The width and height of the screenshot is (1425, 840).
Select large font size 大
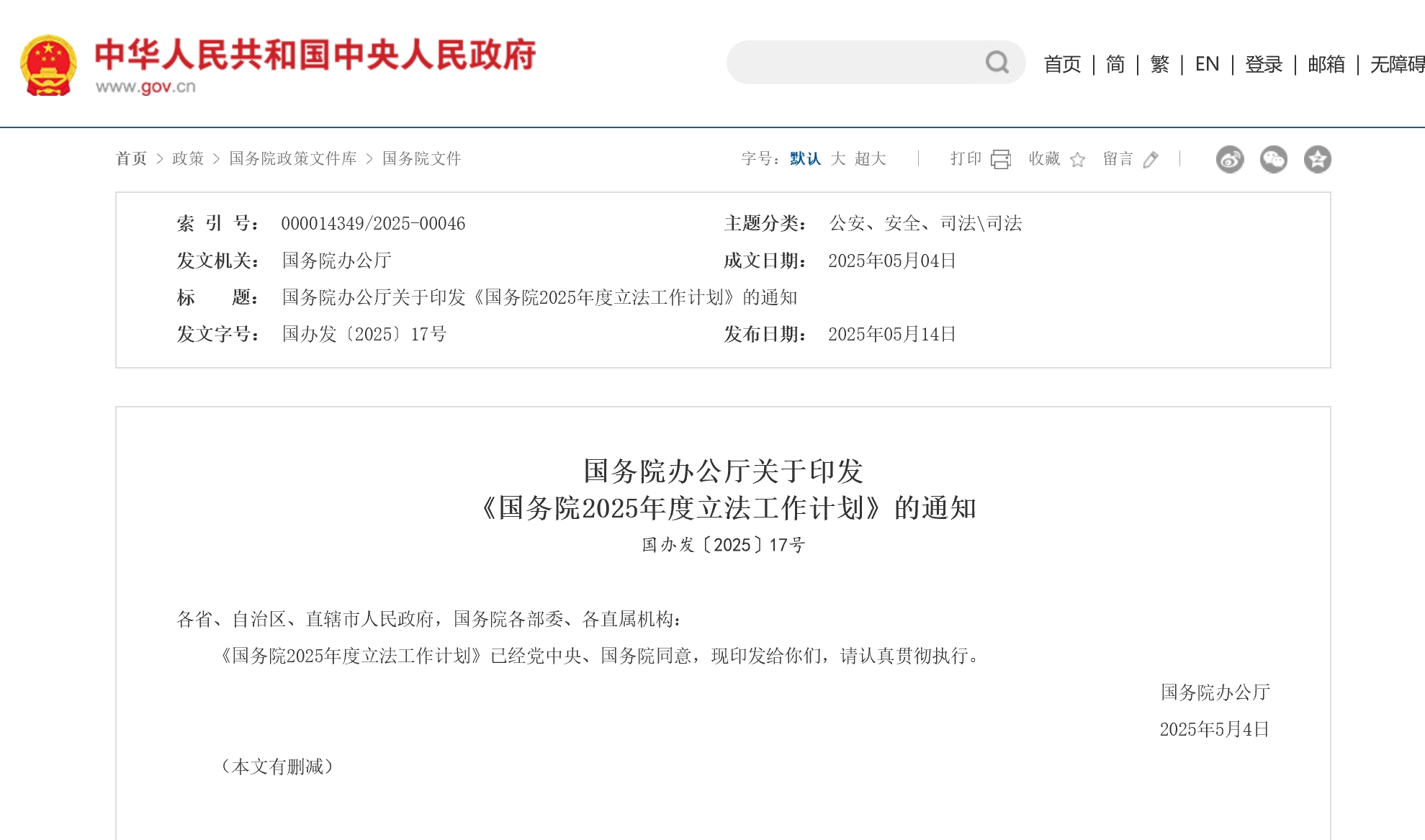(838, 158)
